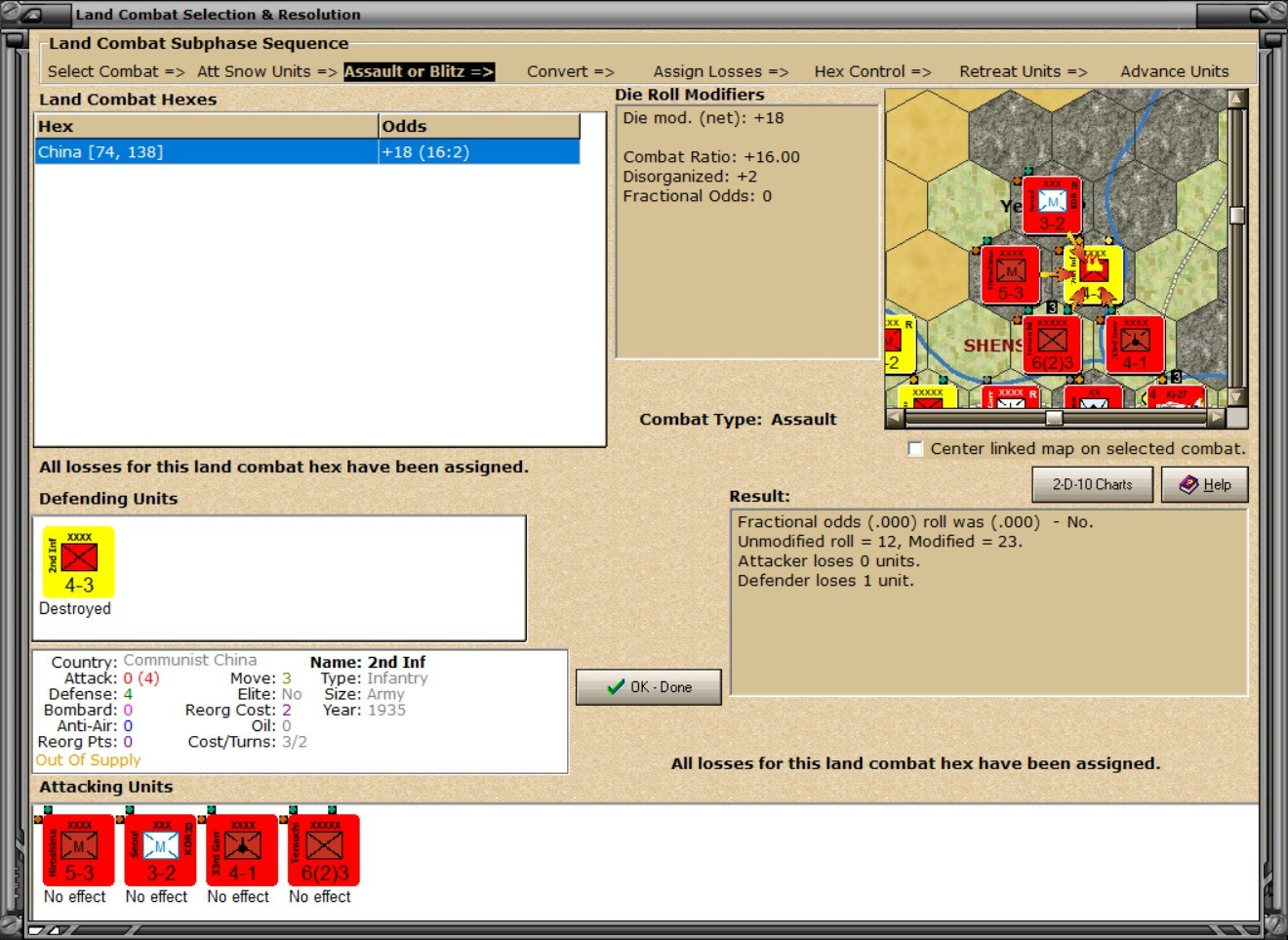1288x940 pixels.
Task: Enable Center linked map on selected combat
Action: pos(915,449)
